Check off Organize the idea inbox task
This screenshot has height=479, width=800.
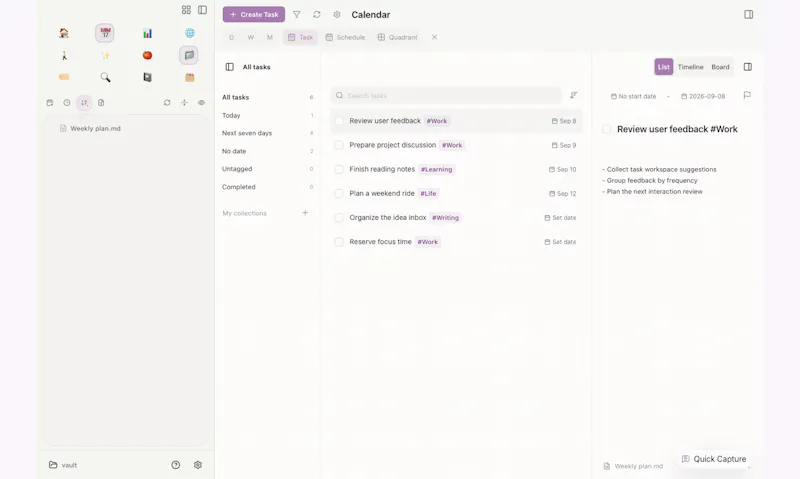click(339, 218)
